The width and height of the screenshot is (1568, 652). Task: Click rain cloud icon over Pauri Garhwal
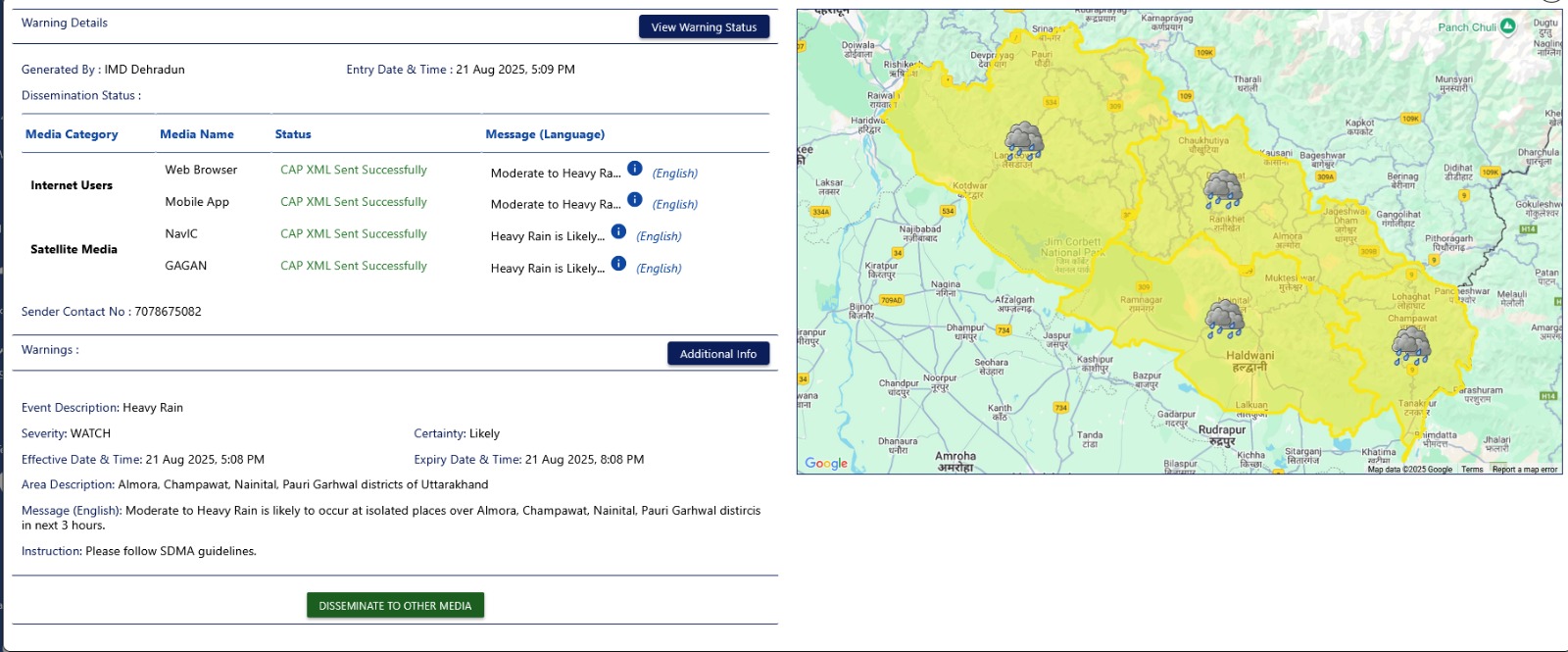1024,140
